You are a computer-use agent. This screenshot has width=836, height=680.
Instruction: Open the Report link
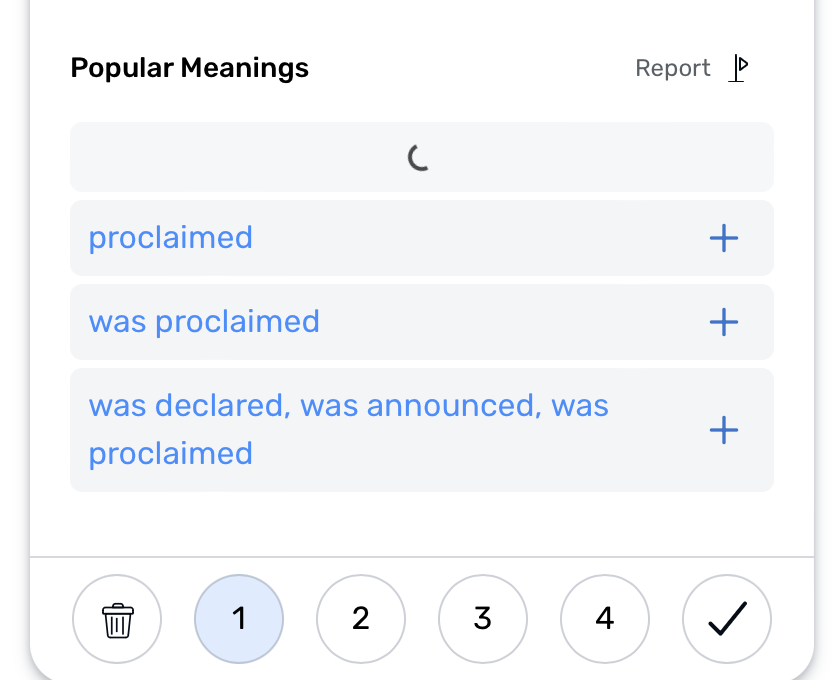[x=673, y=68]
